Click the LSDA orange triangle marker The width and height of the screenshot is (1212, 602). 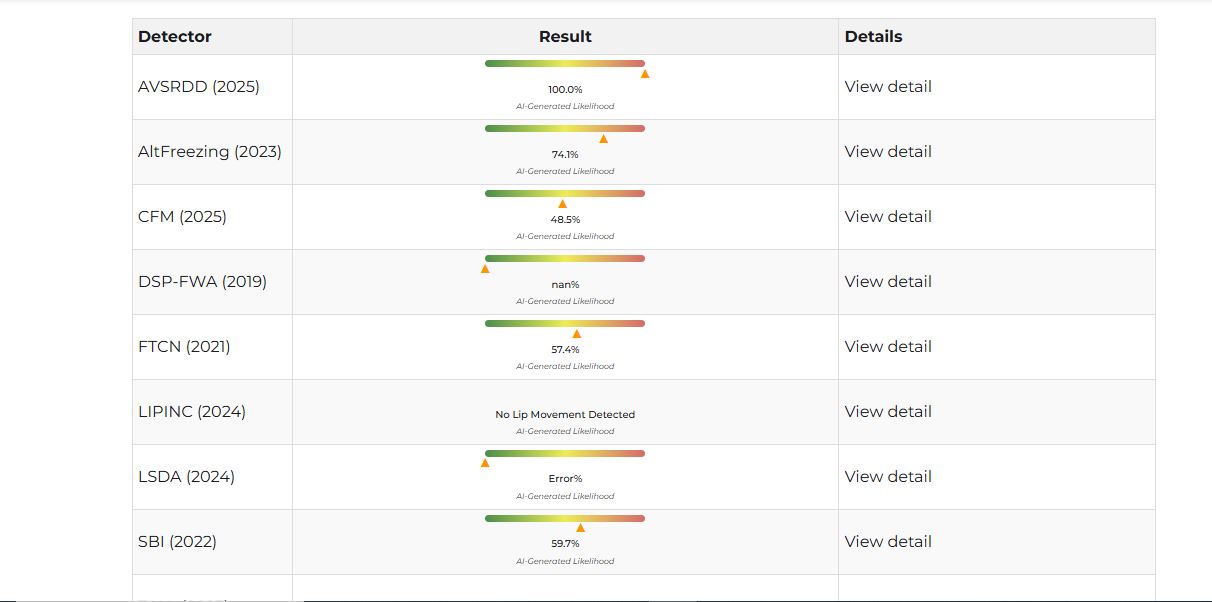tap(485, 463)
